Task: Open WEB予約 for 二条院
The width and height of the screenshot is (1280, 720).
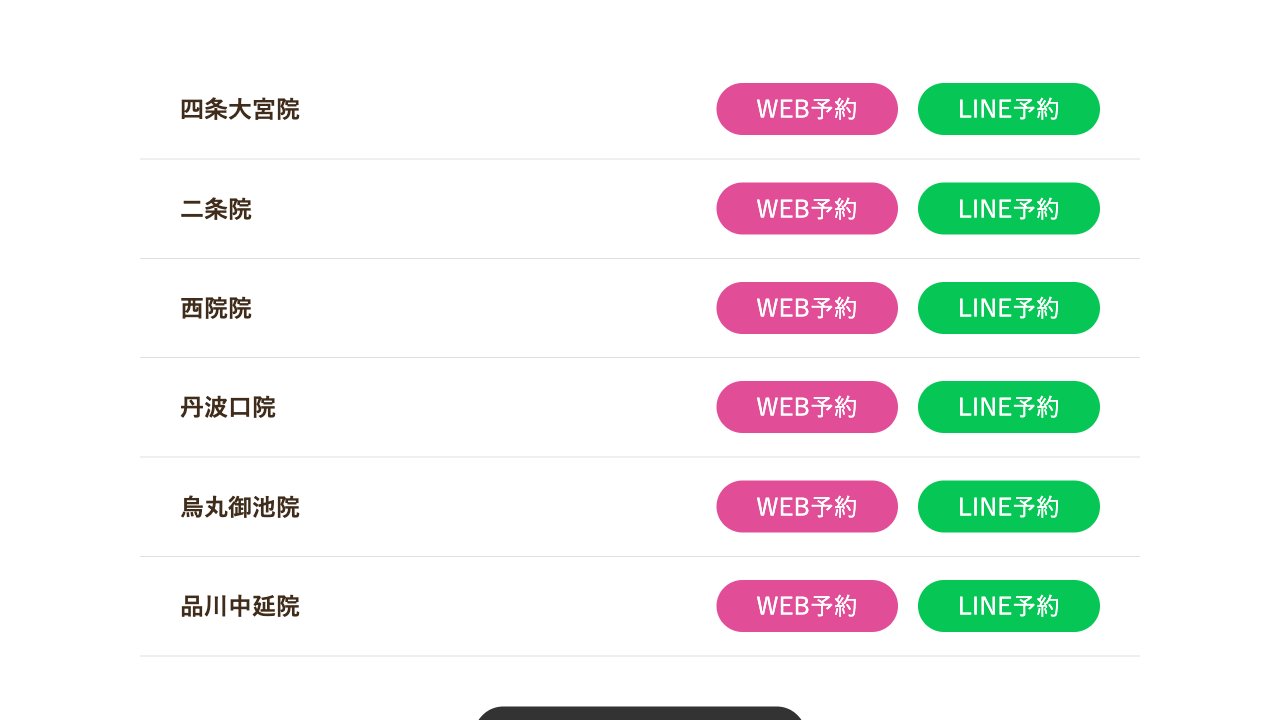Action: (806, 209)
